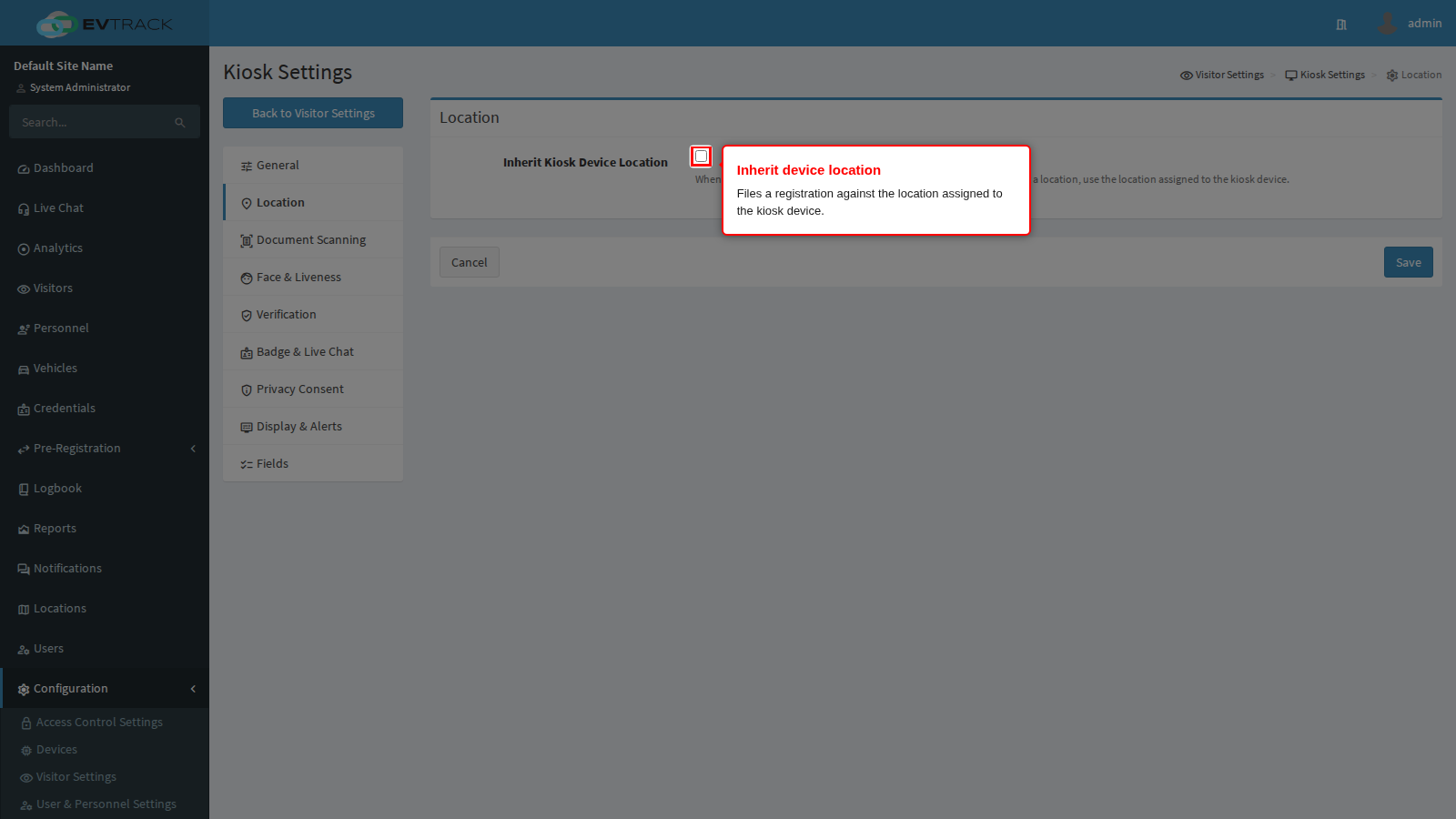1456x819 pixels.
Task: Open the Fields tab
Action: coord(313,464)
